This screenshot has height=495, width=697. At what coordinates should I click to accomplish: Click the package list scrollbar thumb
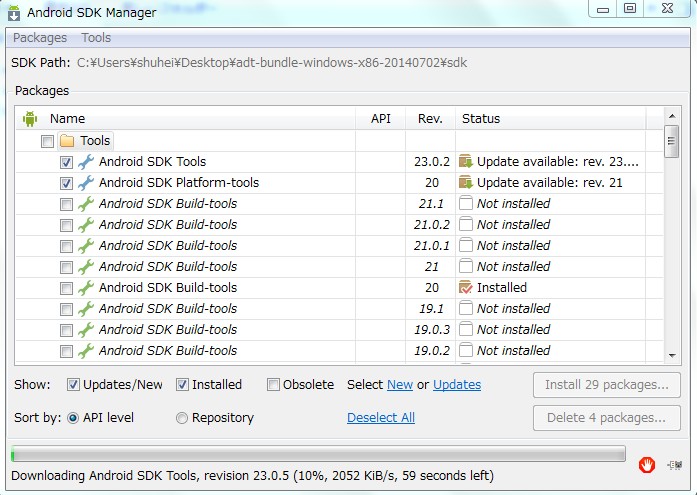pos(672,141)
